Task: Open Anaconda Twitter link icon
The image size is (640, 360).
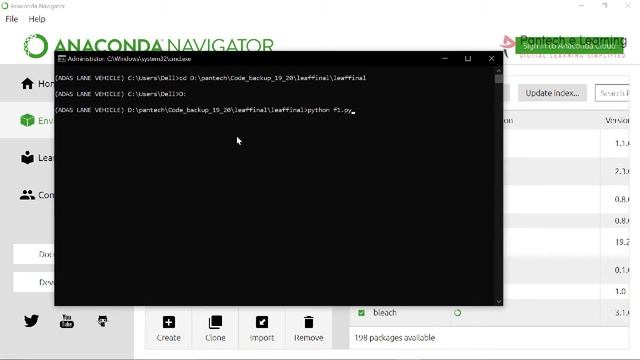Action: tap(31, 321)
